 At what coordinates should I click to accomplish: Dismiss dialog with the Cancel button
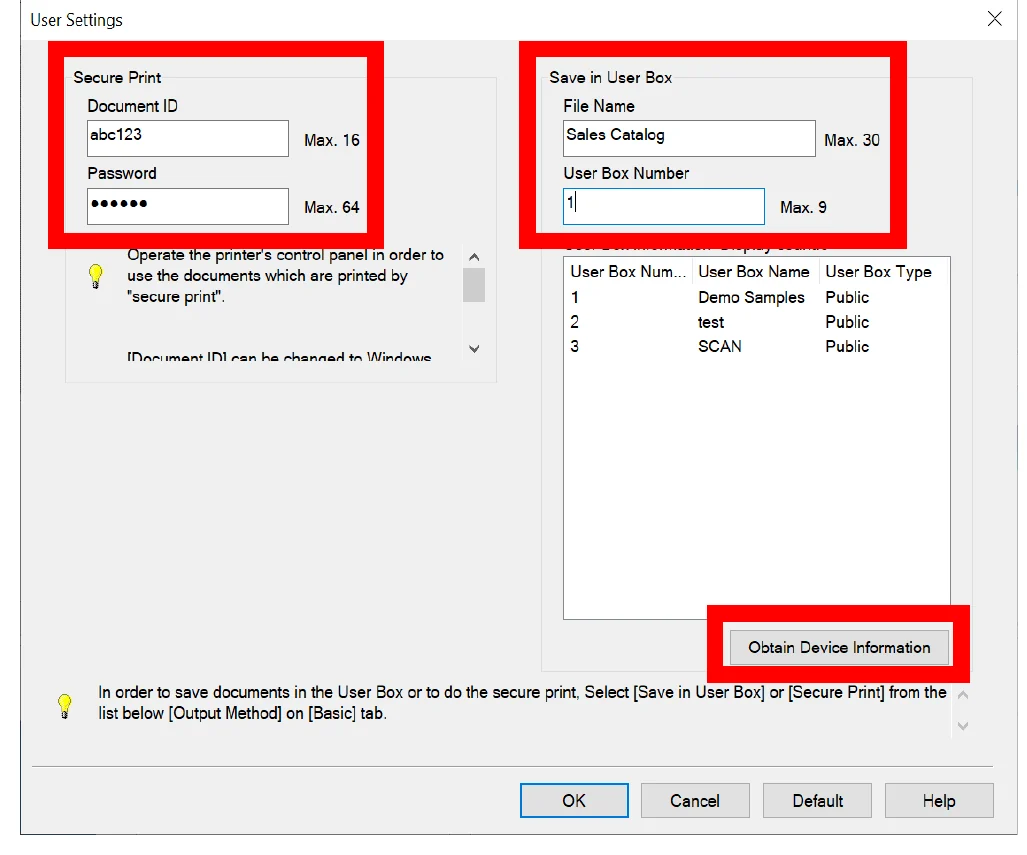[x=695, y=801]
